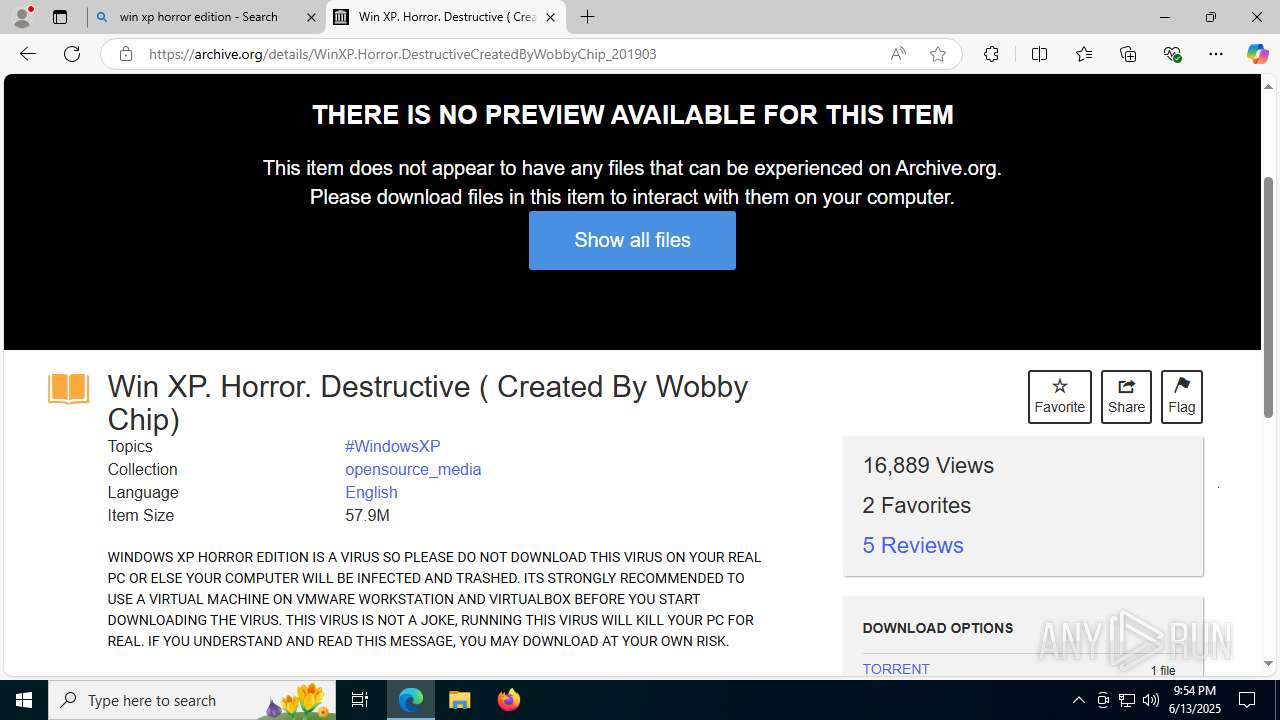This screenshot has width=1280, height=720.
Task: Open the English language link
Action: 371,493
